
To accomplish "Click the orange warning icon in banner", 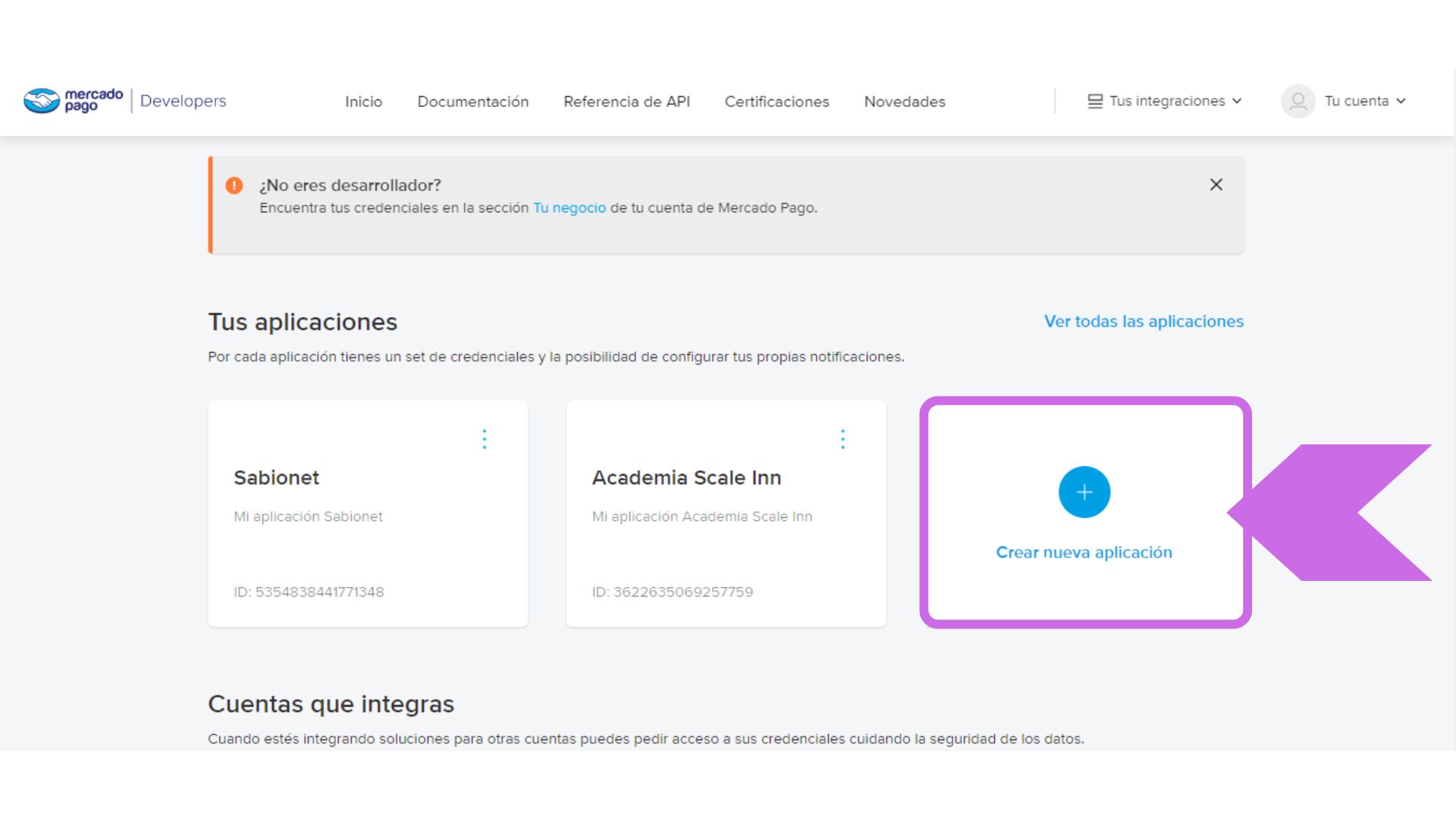I will (234, 185).
